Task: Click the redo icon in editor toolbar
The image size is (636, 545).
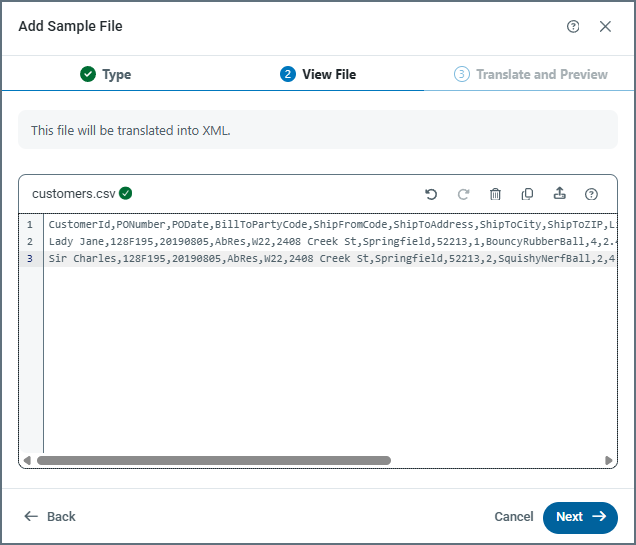Action: click(x=463, y=194)
